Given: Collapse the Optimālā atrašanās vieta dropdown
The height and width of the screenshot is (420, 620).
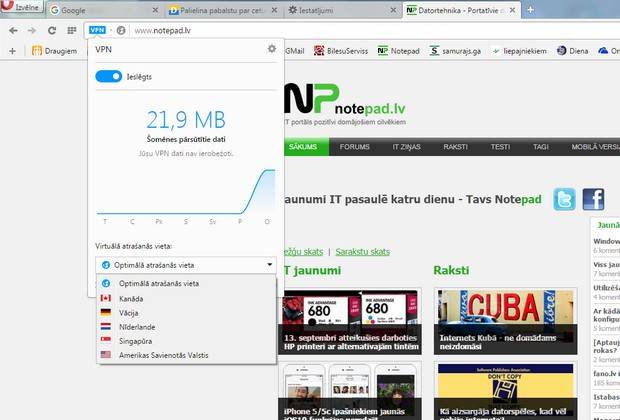Looking at the screenshot, I should [x=186, y=265].
